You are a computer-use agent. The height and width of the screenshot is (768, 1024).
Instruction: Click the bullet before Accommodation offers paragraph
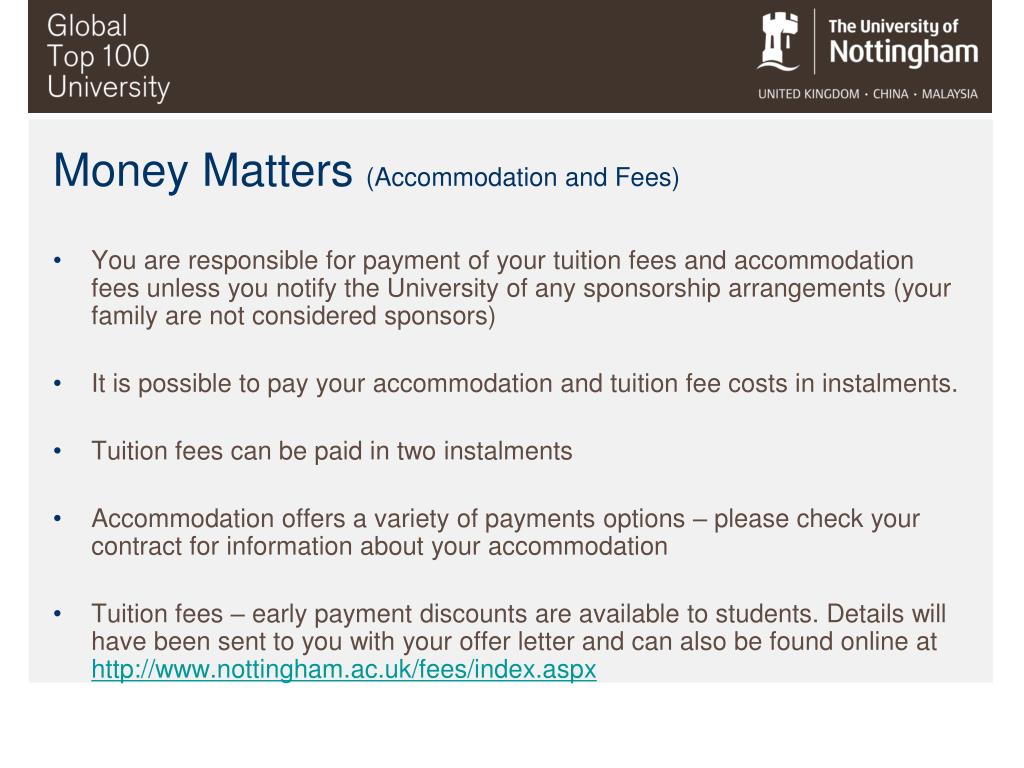click(x=57, y=519)
